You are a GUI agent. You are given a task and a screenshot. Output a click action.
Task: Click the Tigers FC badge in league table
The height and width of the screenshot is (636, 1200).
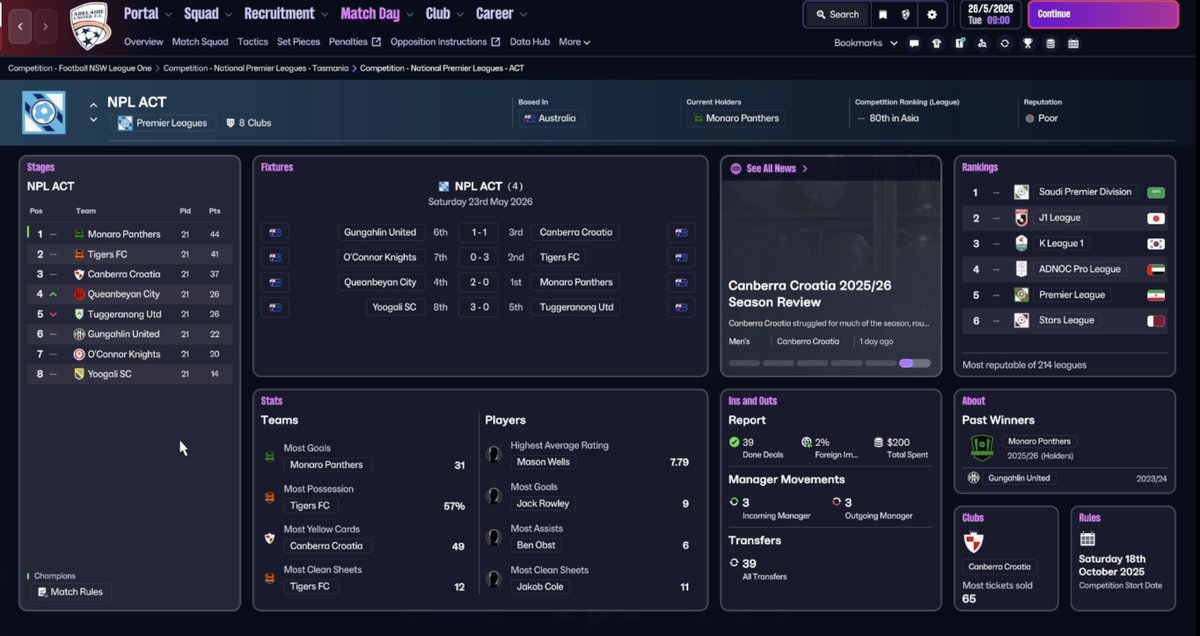click(x=79, y=254)
